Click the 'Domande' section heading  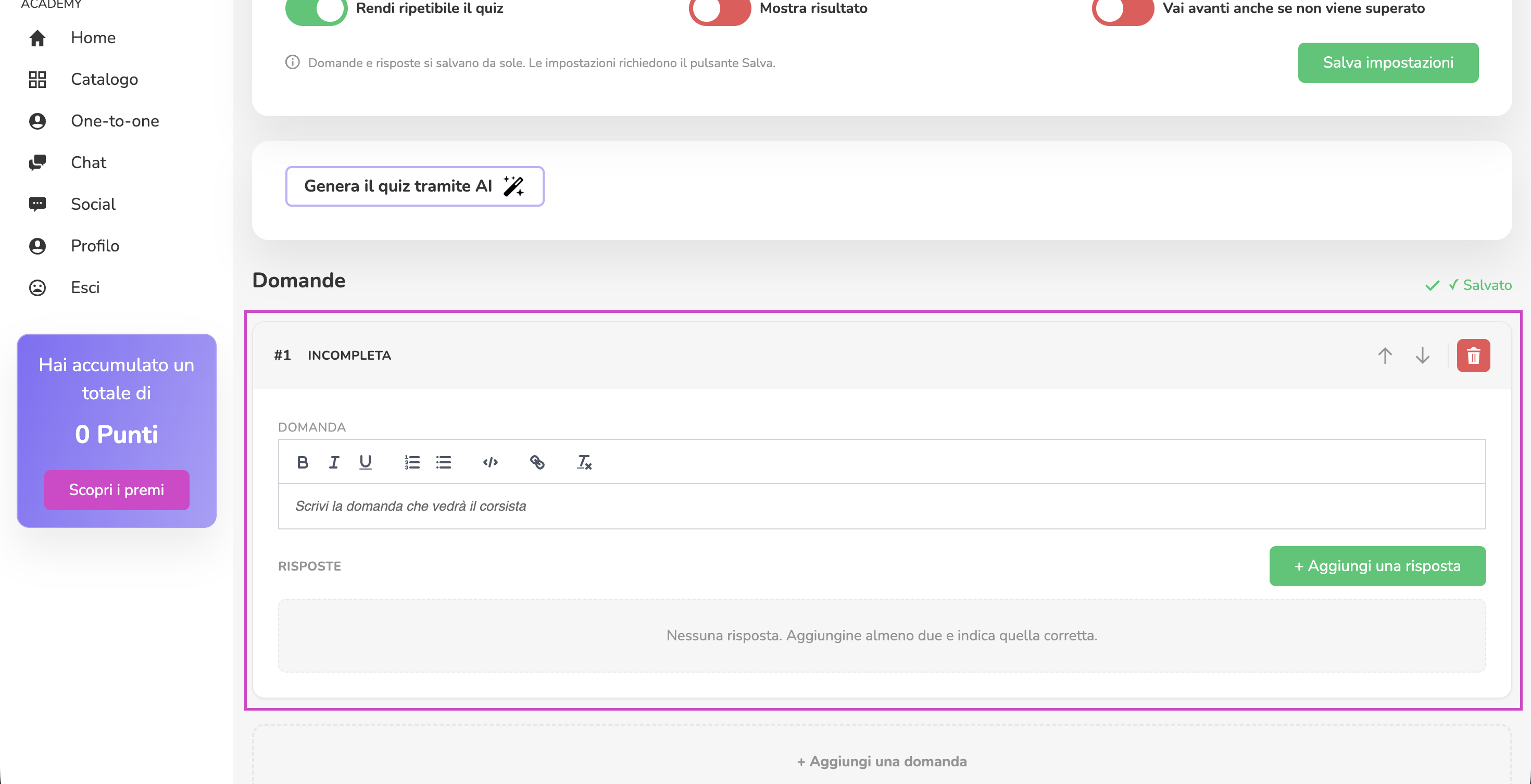coord(298,281)
